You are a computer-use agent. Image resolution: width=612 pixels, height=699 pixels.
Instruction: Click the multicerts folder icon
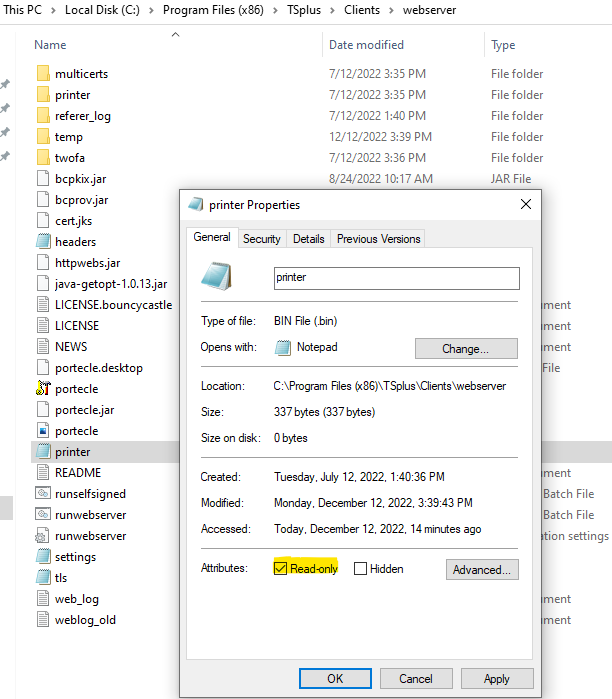pos(43,74)
